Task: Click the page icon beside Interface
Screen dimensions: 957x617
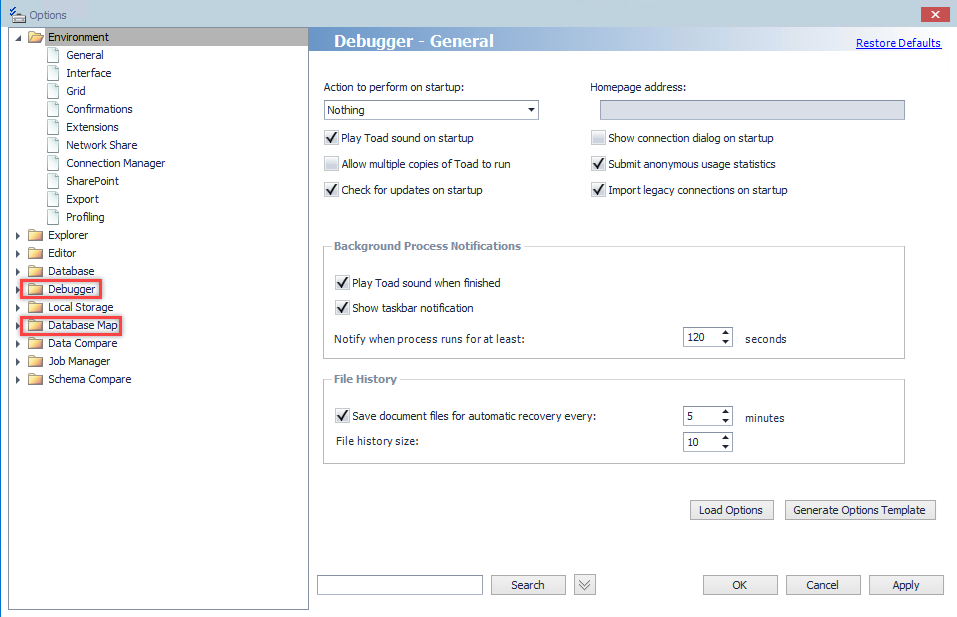Action: 54,73
